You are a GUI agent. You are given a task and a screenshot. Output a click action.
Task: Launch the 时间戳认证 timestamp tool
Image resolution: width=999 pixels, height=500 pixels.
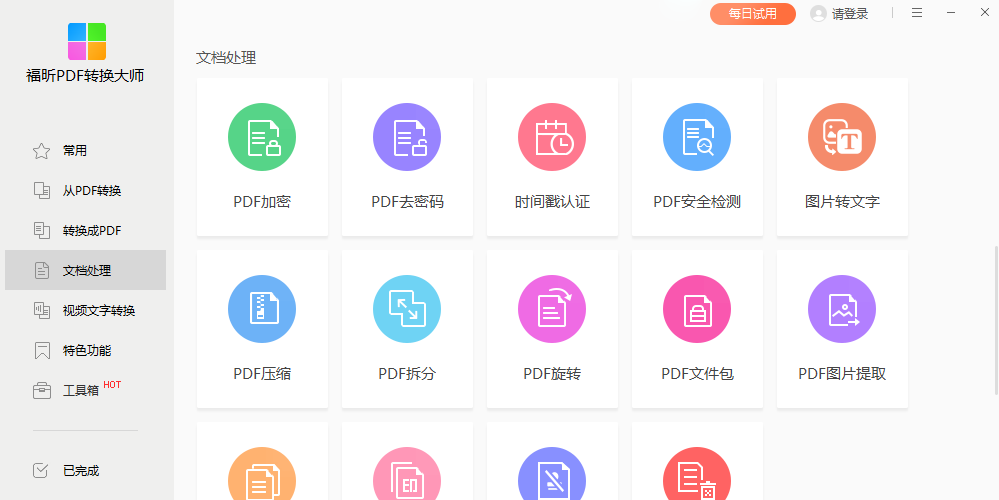(x=552, y=157)
